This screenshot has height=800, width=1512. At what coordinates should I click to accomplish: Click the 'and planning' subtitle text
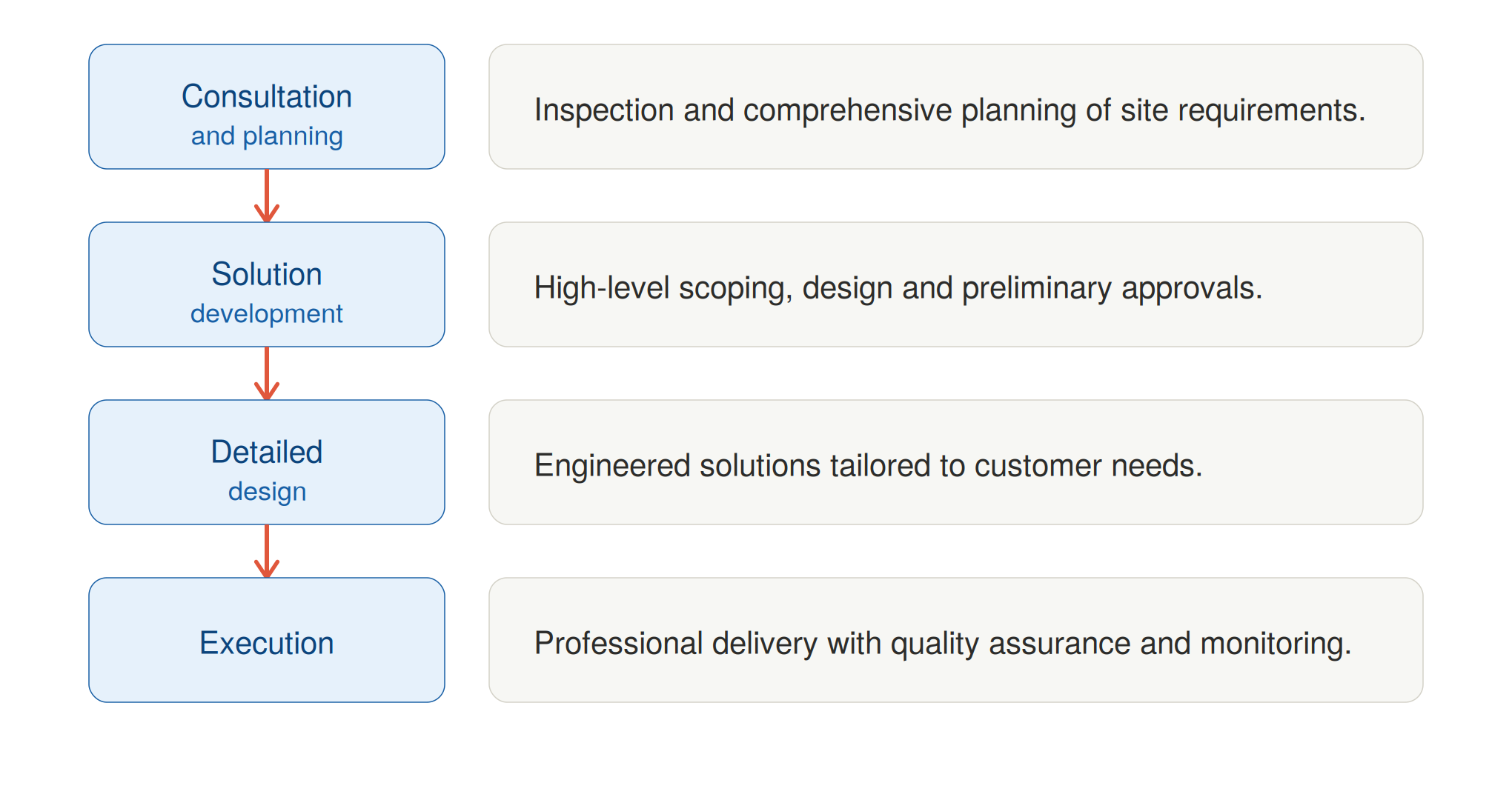click(x=267, y=136)
